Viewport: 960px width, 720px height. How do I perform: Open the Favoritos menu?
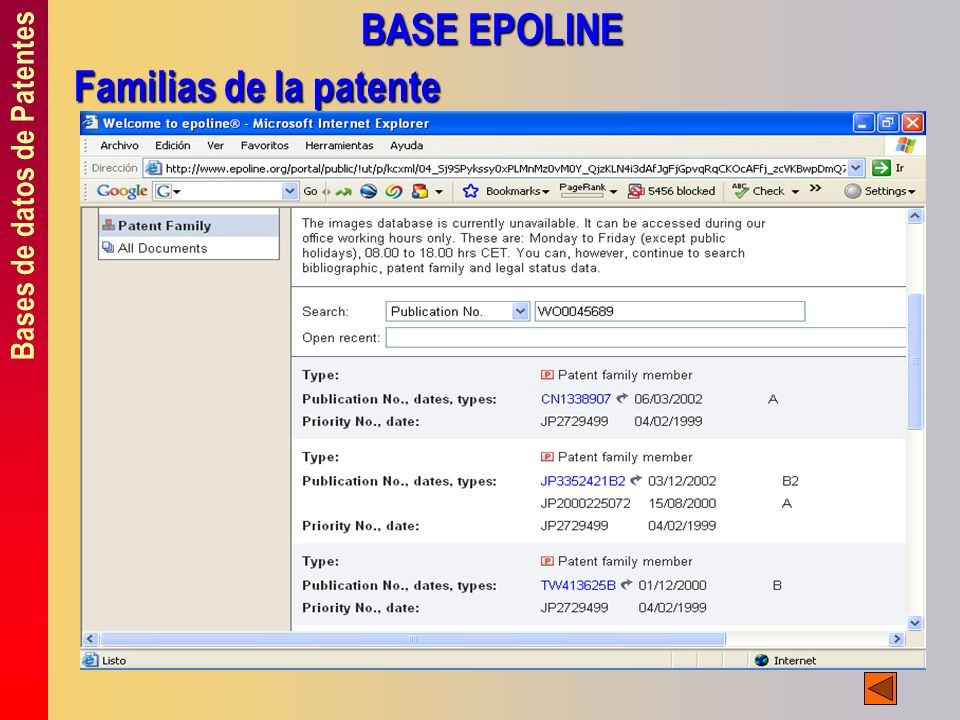[x=264, y=146]
